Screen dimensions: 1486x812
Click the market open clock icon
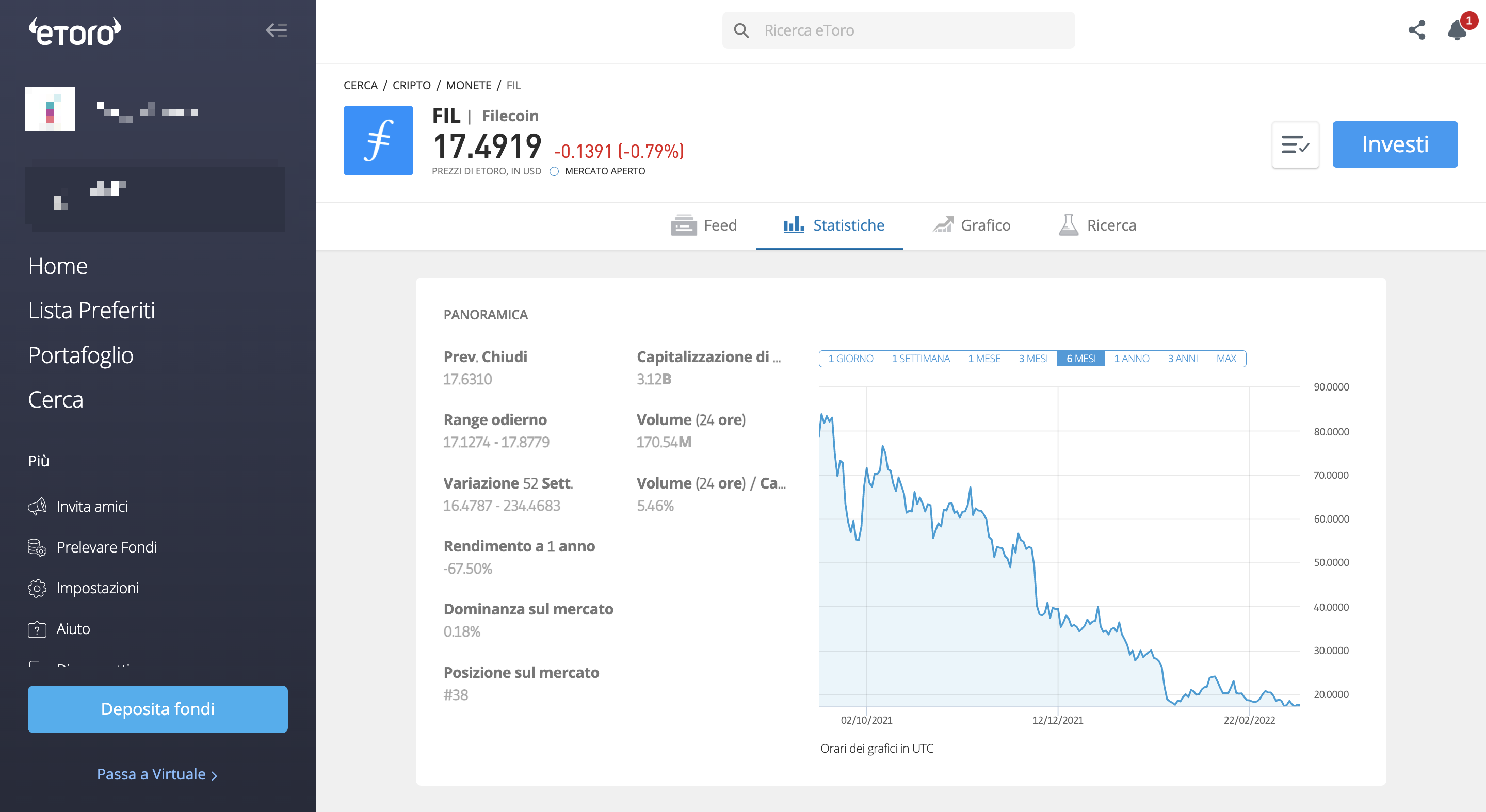(x=554, y=171)
